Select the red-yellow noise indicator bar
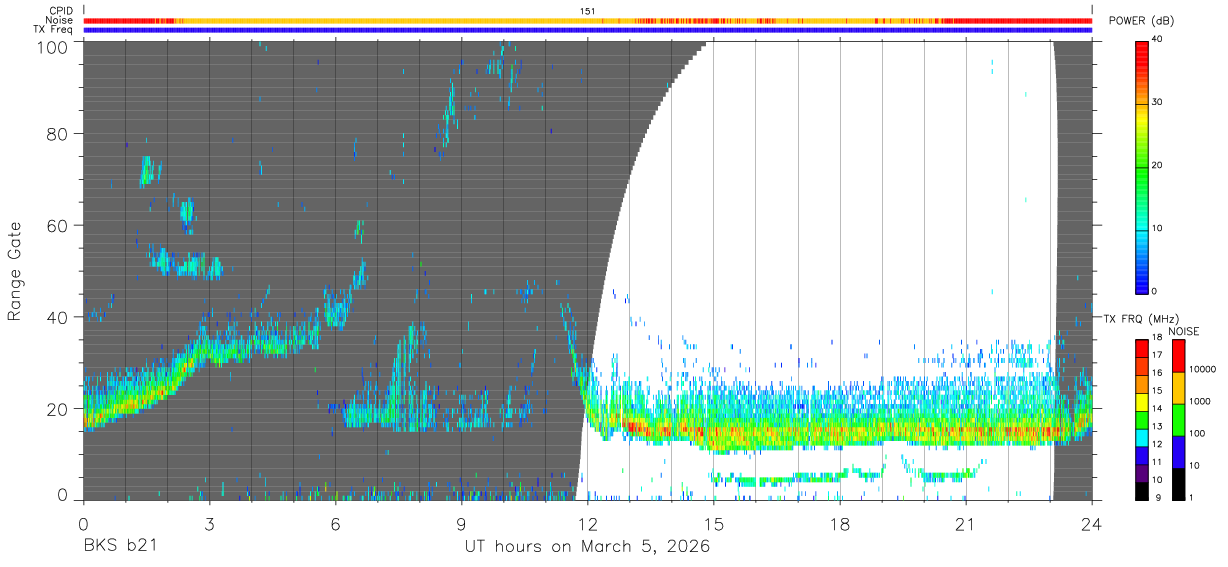The image size is (1228, 567). point(588,20)
